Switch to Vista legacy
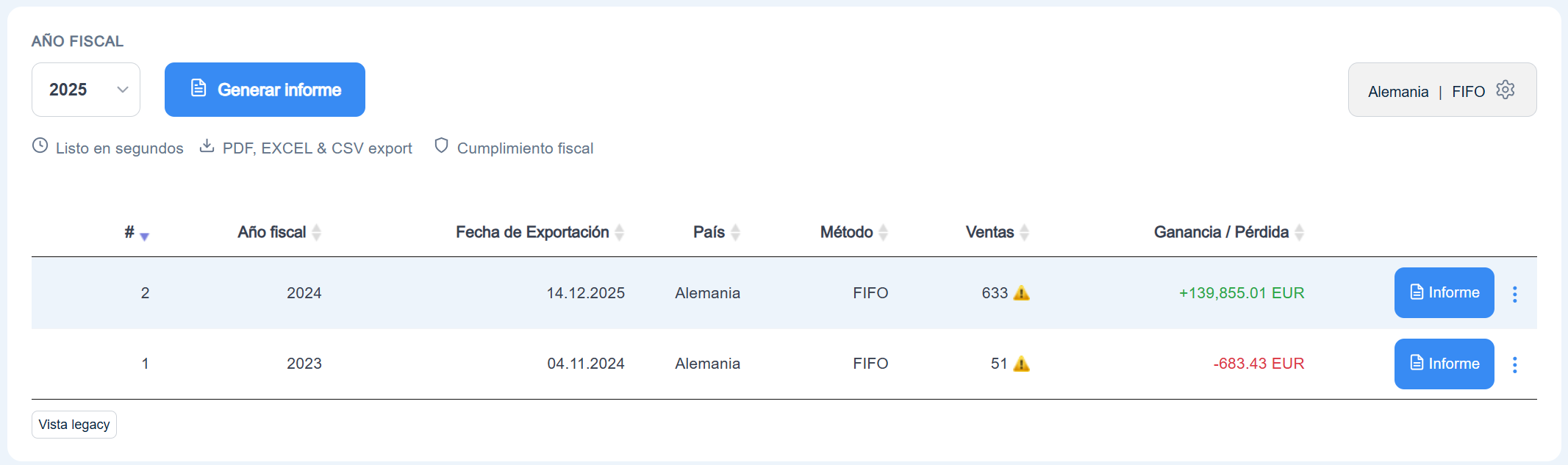Screen dimensions: 1568x465 pos(74,425)
